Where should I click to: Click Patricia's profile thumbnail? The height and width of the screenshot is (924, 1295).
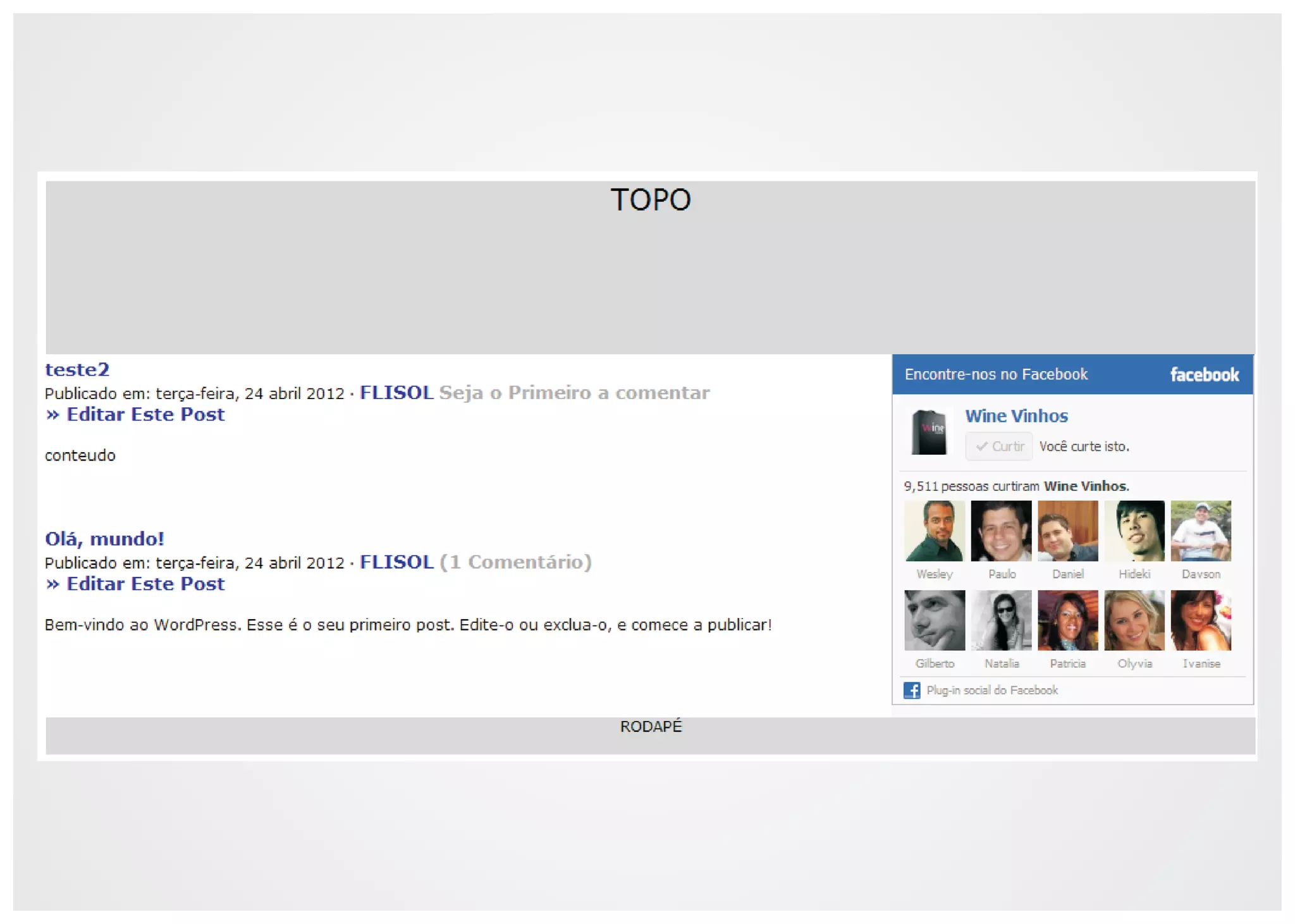coord(1067,620)
